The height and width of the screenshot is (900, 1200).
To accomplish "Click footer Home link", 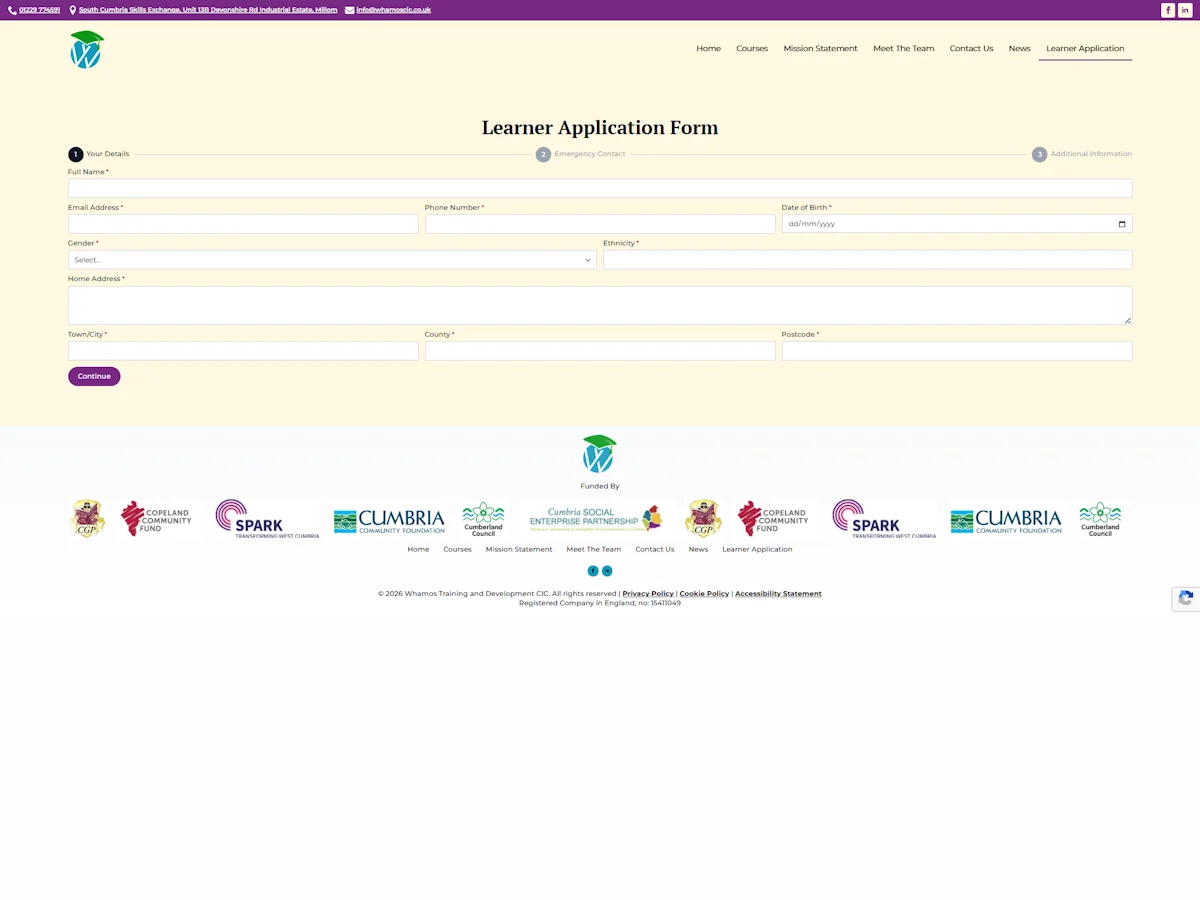I will (418, 549).
